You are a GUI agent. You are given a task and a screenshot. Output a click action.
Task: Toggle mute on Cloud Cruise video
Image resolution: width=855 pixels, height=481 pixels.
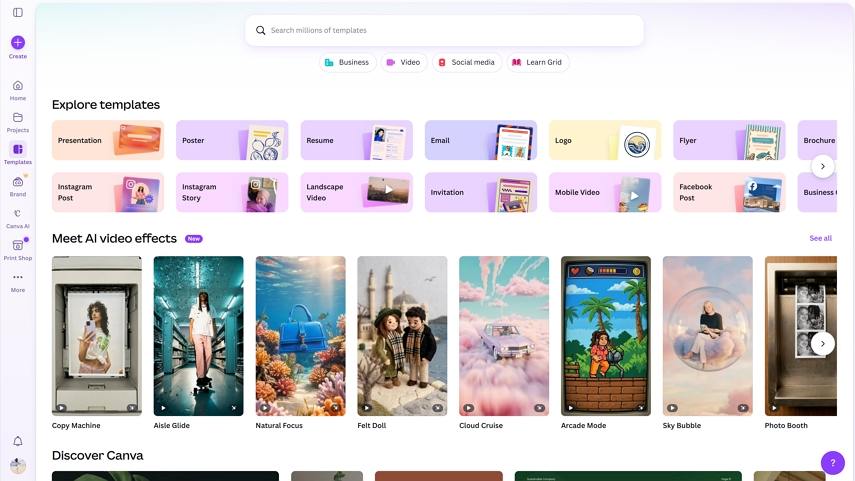click(539, 408)
